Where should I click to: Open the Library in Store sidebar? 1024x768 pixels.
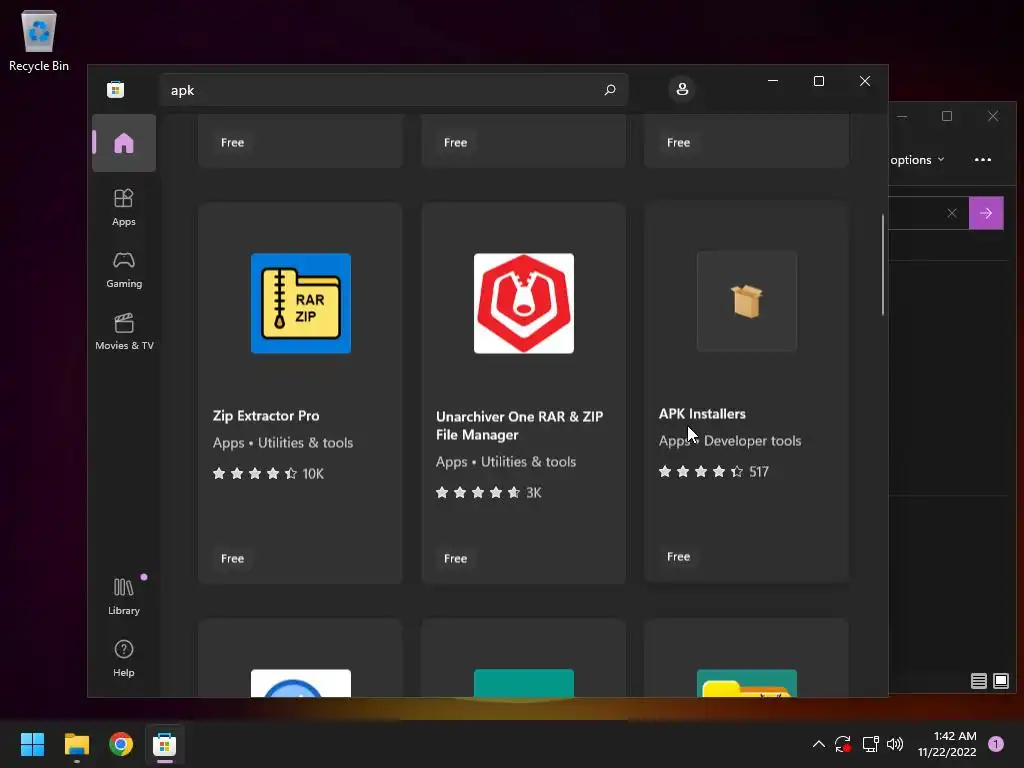(x=123, y=596)
